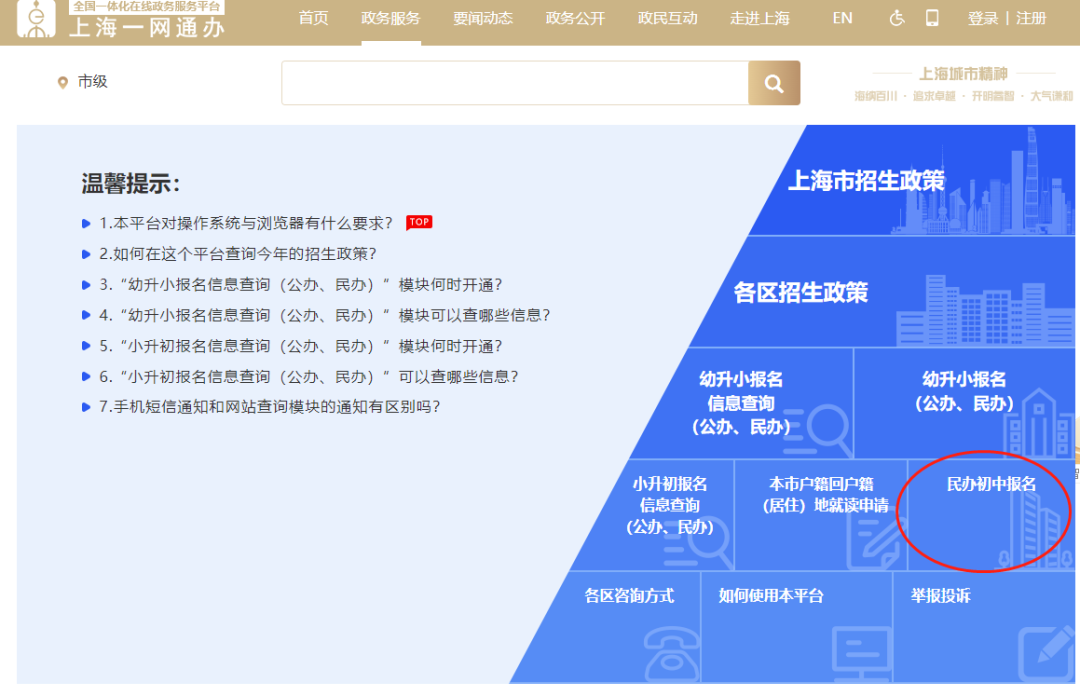Click the location pin icon beside 市级
The width and height of the screenshot is (1080, 696).
click(63, 83)
